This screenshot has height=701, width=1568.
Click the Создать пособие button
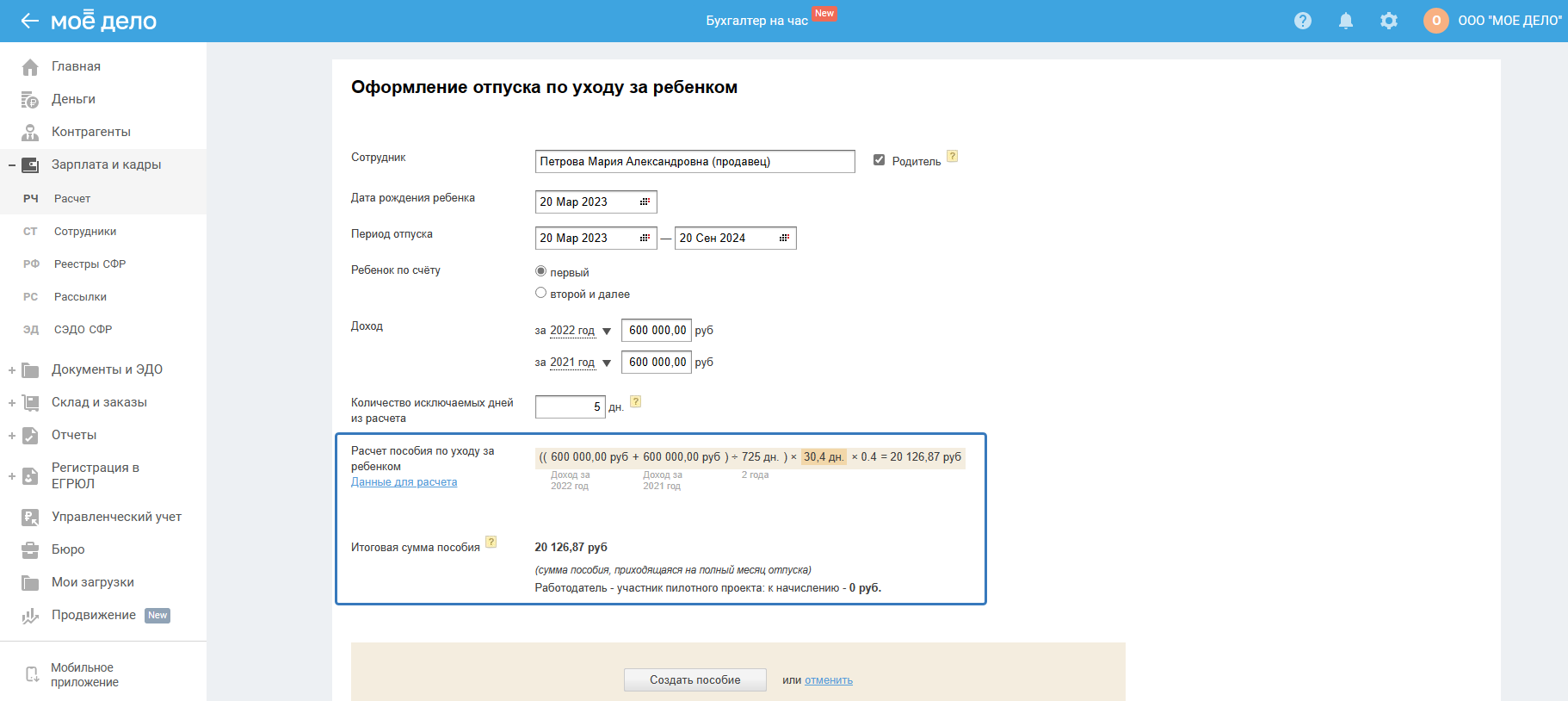click(695, 679)
